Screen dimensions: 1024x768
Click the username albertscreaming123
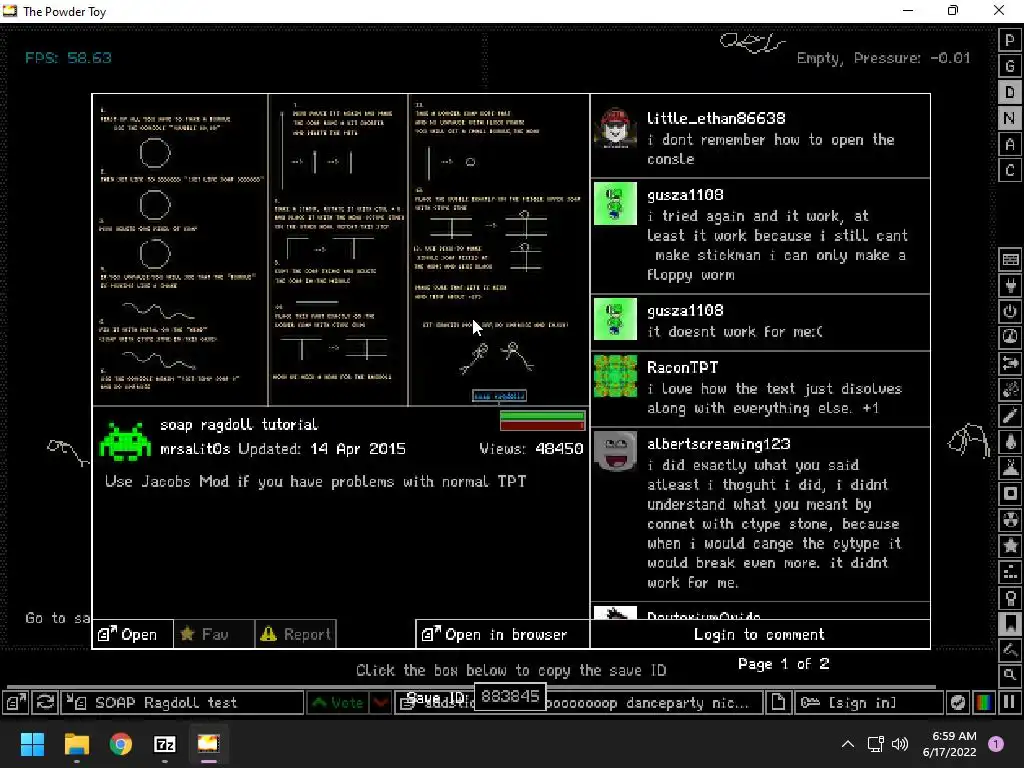[x=718, y=443]
